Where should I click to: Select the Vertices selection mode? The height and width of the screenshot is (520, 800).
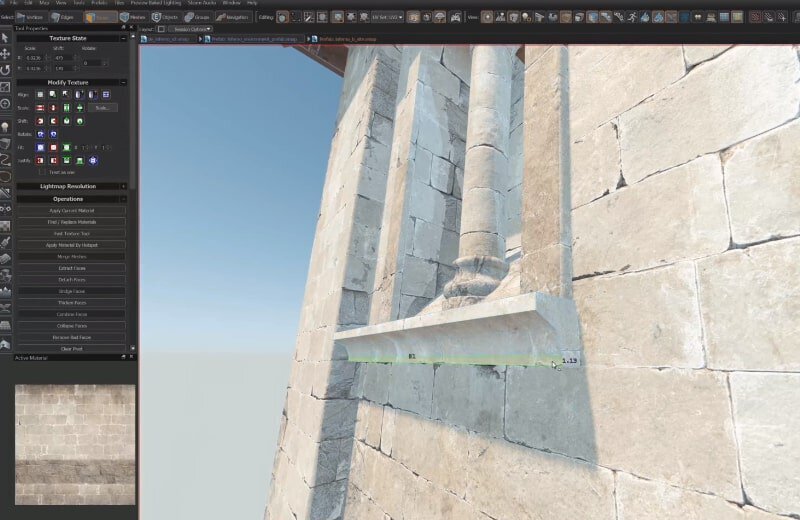32,17
